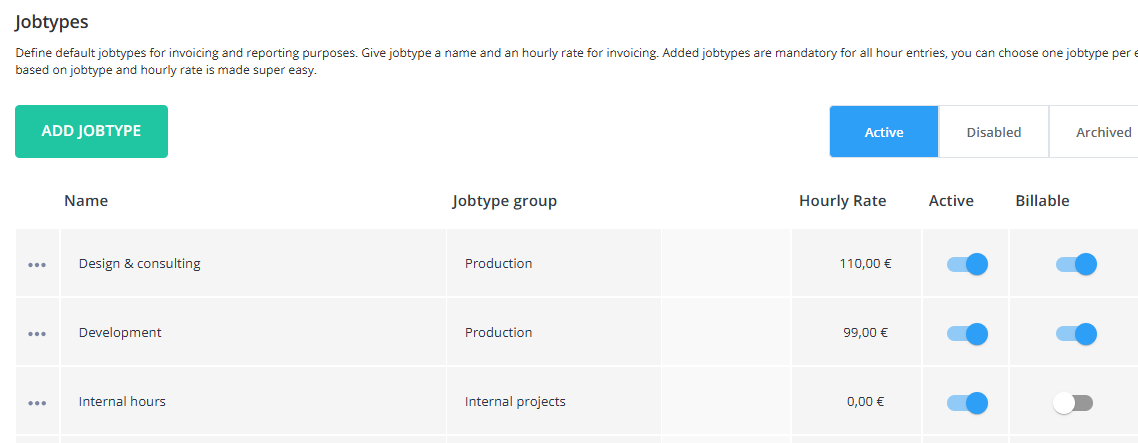Open Production group for Design & consulting
The height and width of the screenshot is (443, 1138).
554,263
